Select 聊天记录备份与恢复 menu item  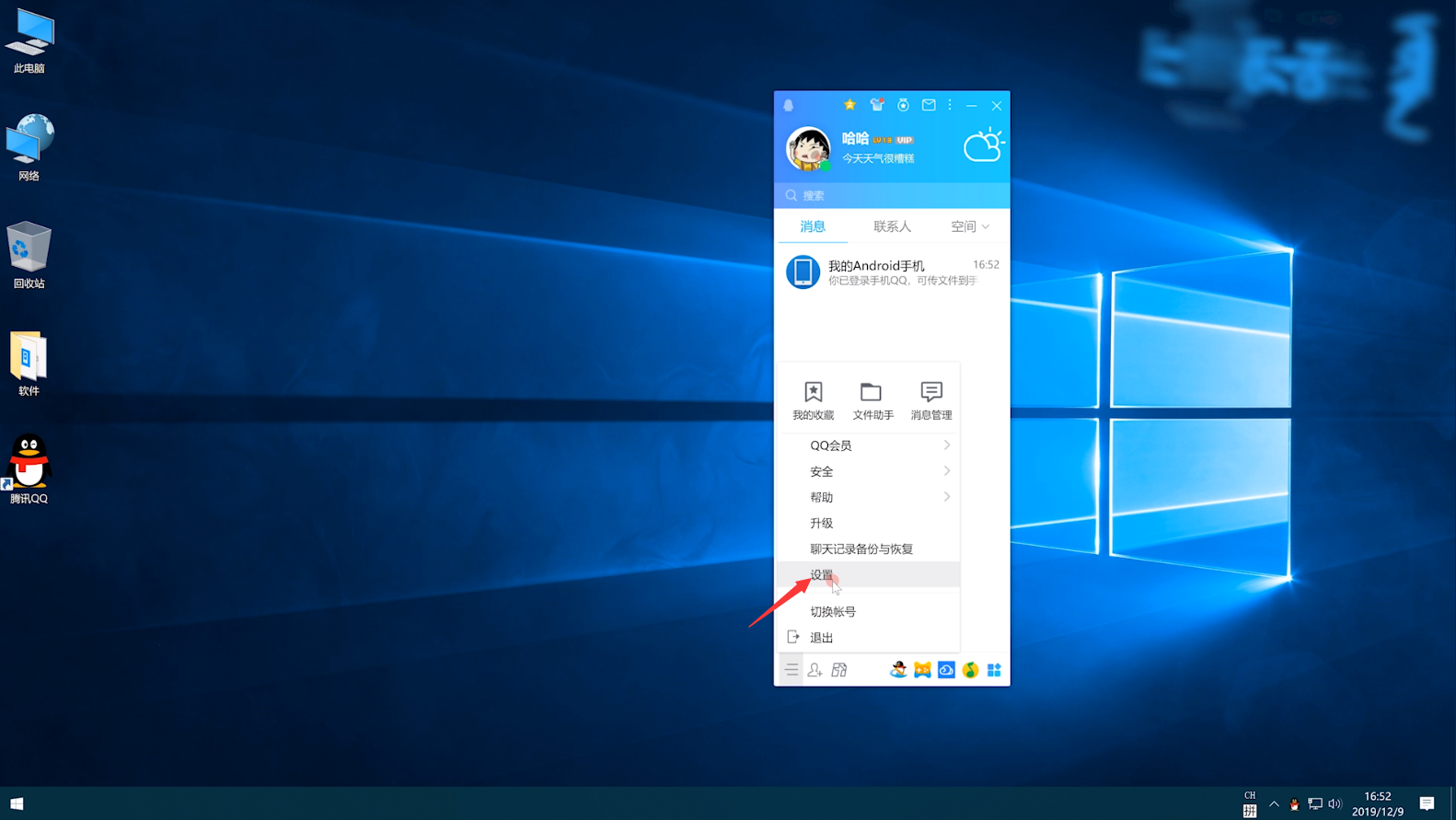tap(869, 549)
